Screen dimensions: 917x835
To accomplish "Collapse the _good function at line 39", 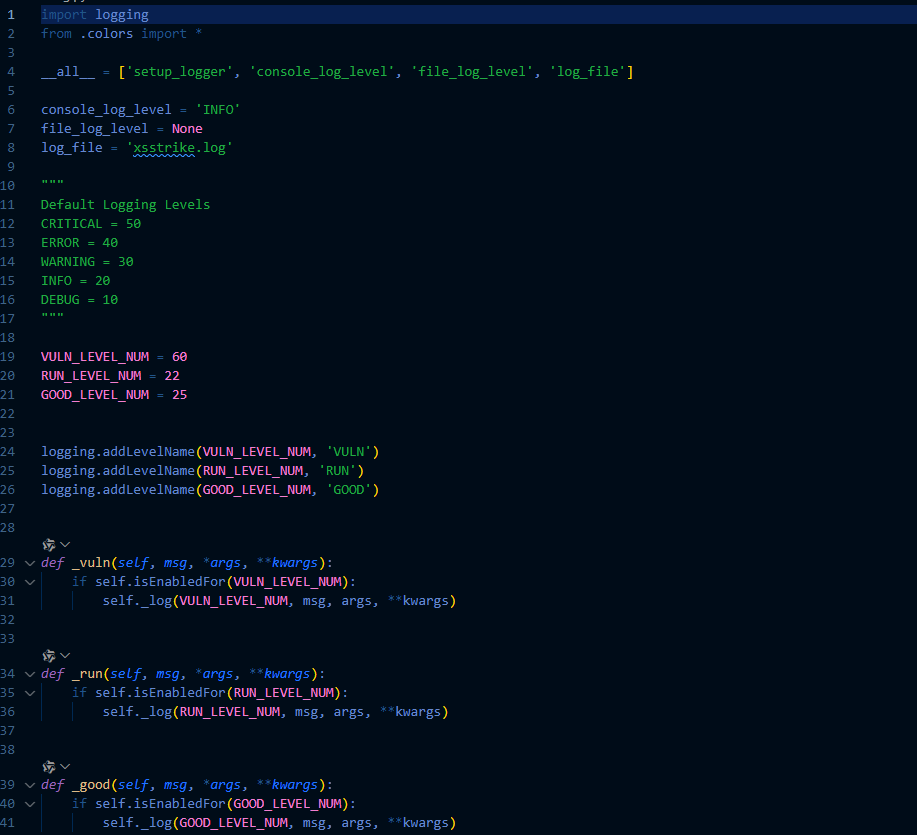I will (x=30, y=785).
